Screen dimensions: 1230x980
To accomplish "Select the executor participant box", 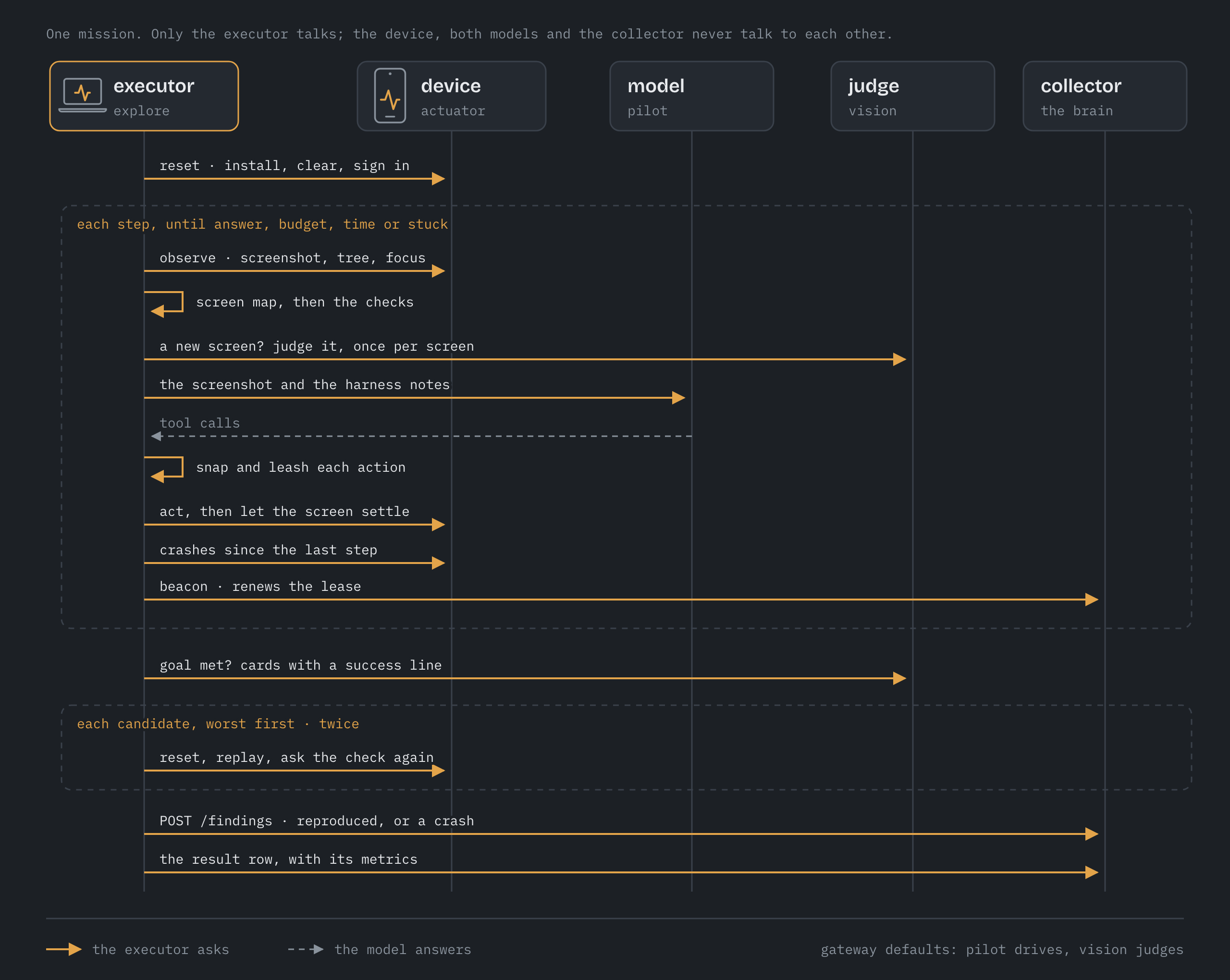I will [144, 96].
